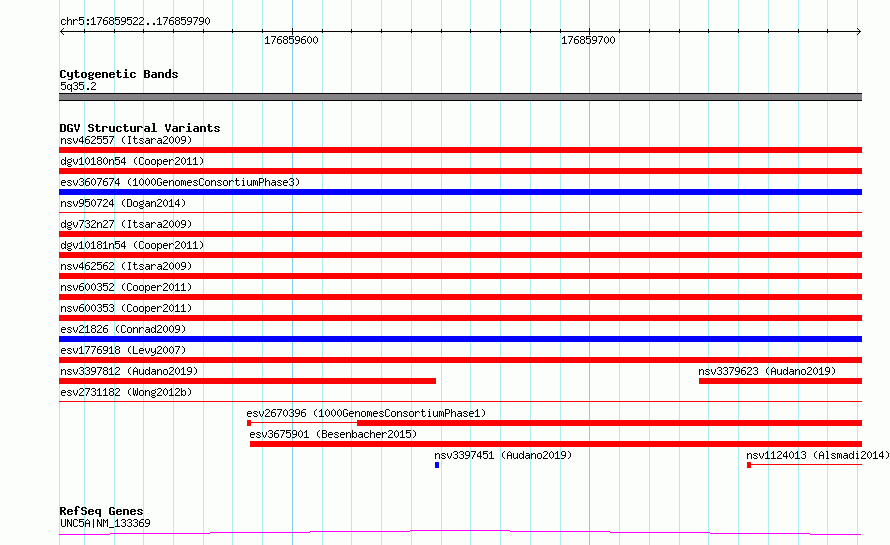This screenshot has height=545, width=890.
Task: Open esv2670396 (1000GenomesConsortiumPhase1) label
Action: pyautogui.click(x=366, y=413)
